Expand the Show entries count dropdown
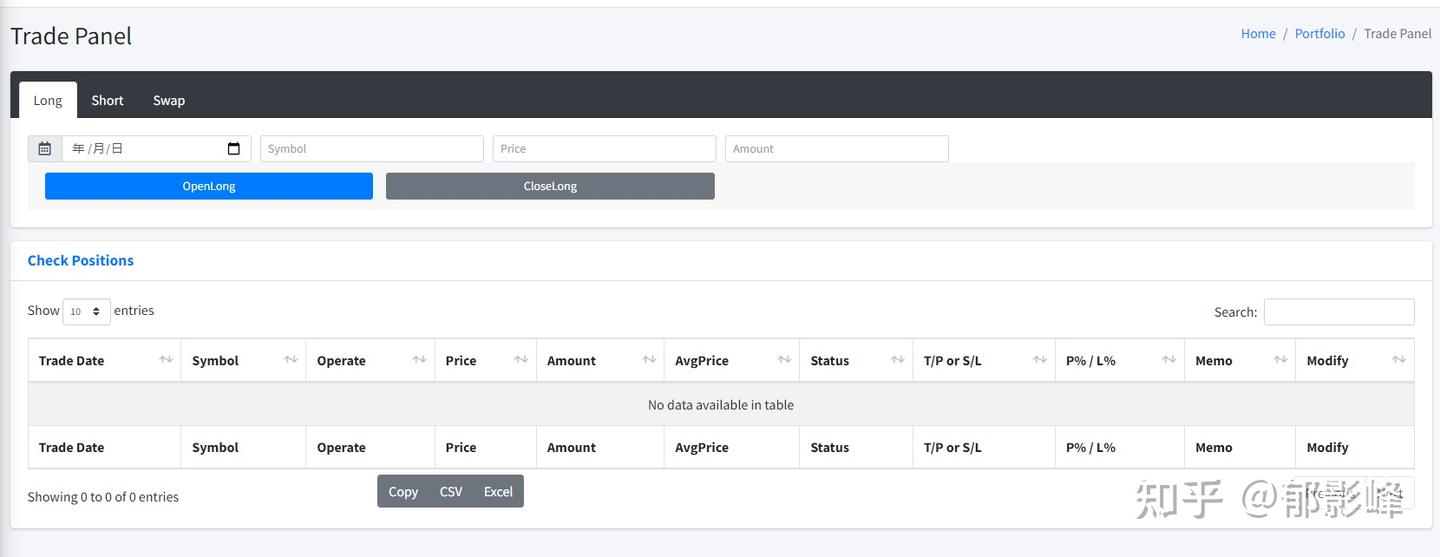This screenshot has width=1440, height=557. point(86,312)
